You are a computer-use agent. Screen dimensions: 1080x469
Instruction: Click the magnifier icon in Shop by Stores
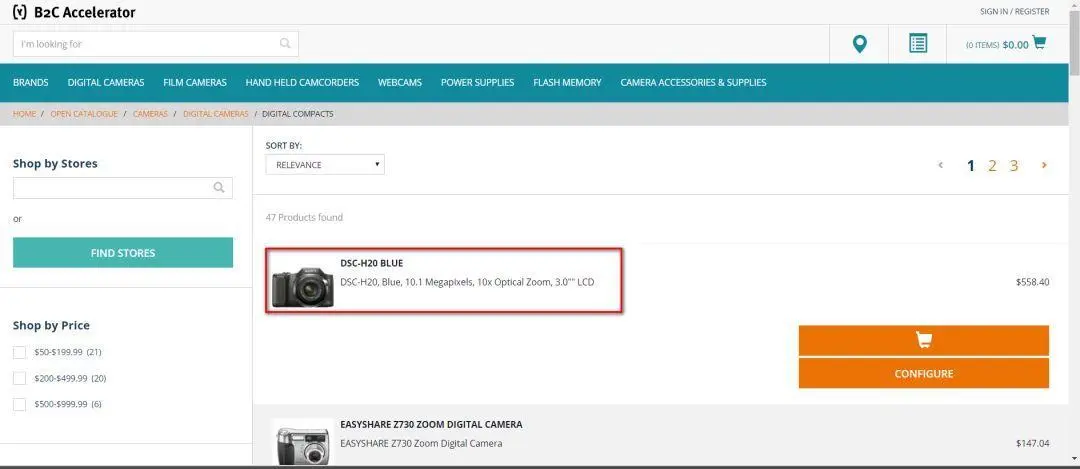click(219, 187)
